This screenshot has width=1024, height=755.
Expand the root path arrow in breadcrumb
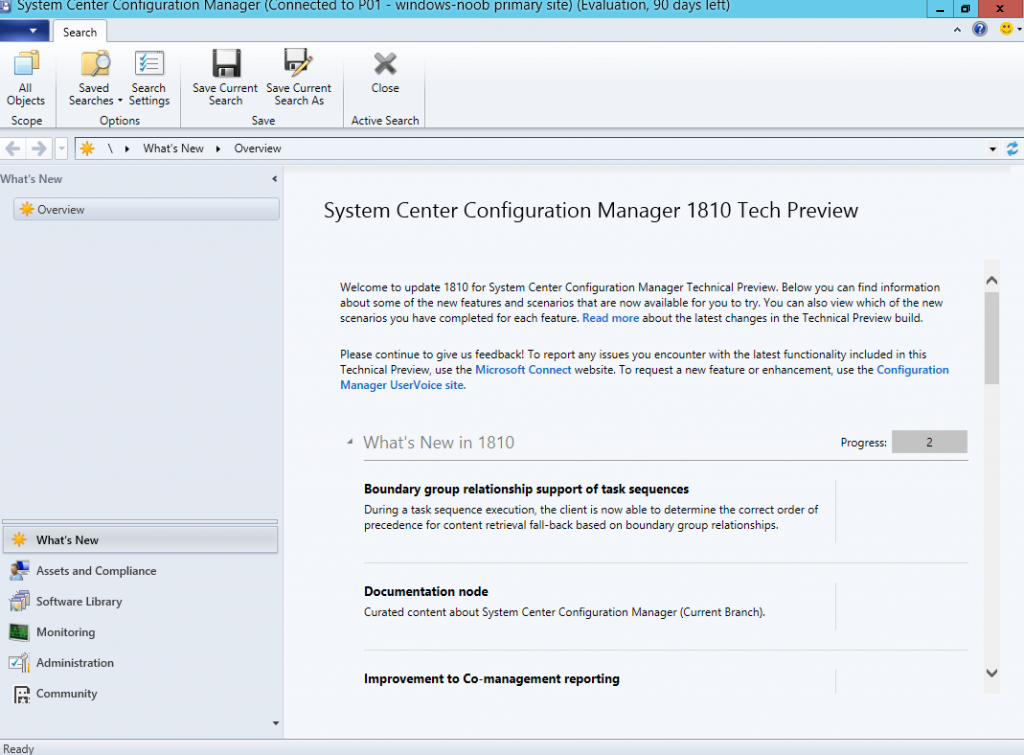click(127, 149)
